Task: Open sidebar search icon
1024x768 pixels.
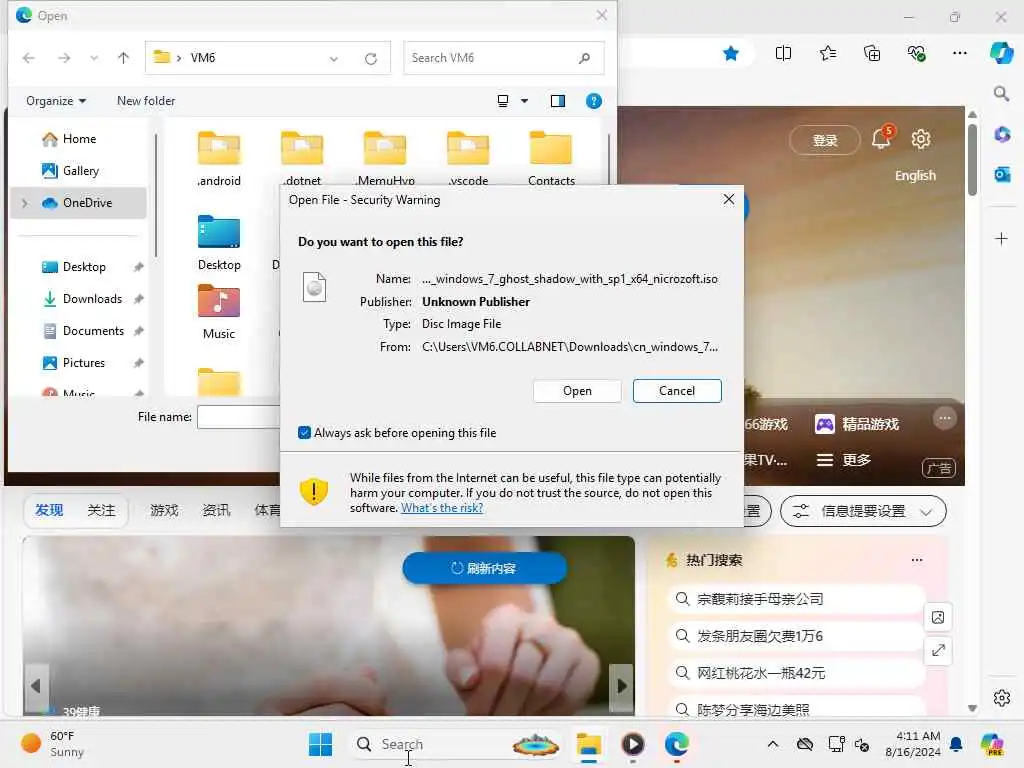Action: point(1001,94)
